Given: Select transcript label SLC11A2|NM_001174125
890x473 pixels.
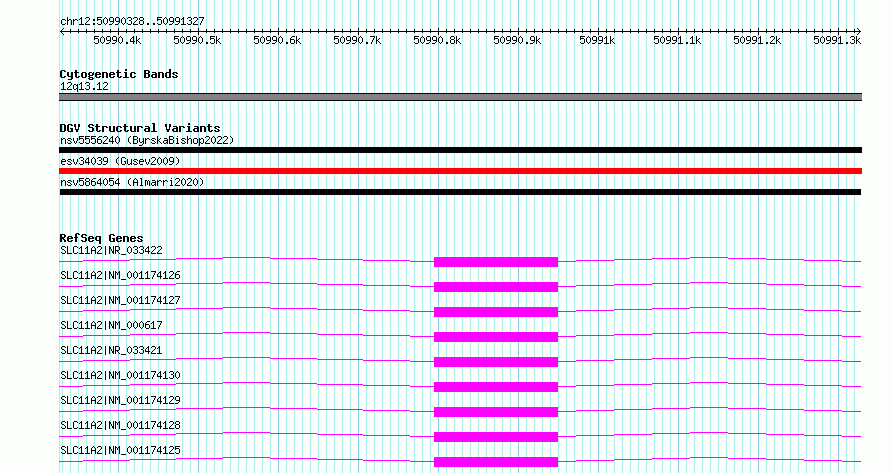Looking at the screenshot, I should pos(120,450).
